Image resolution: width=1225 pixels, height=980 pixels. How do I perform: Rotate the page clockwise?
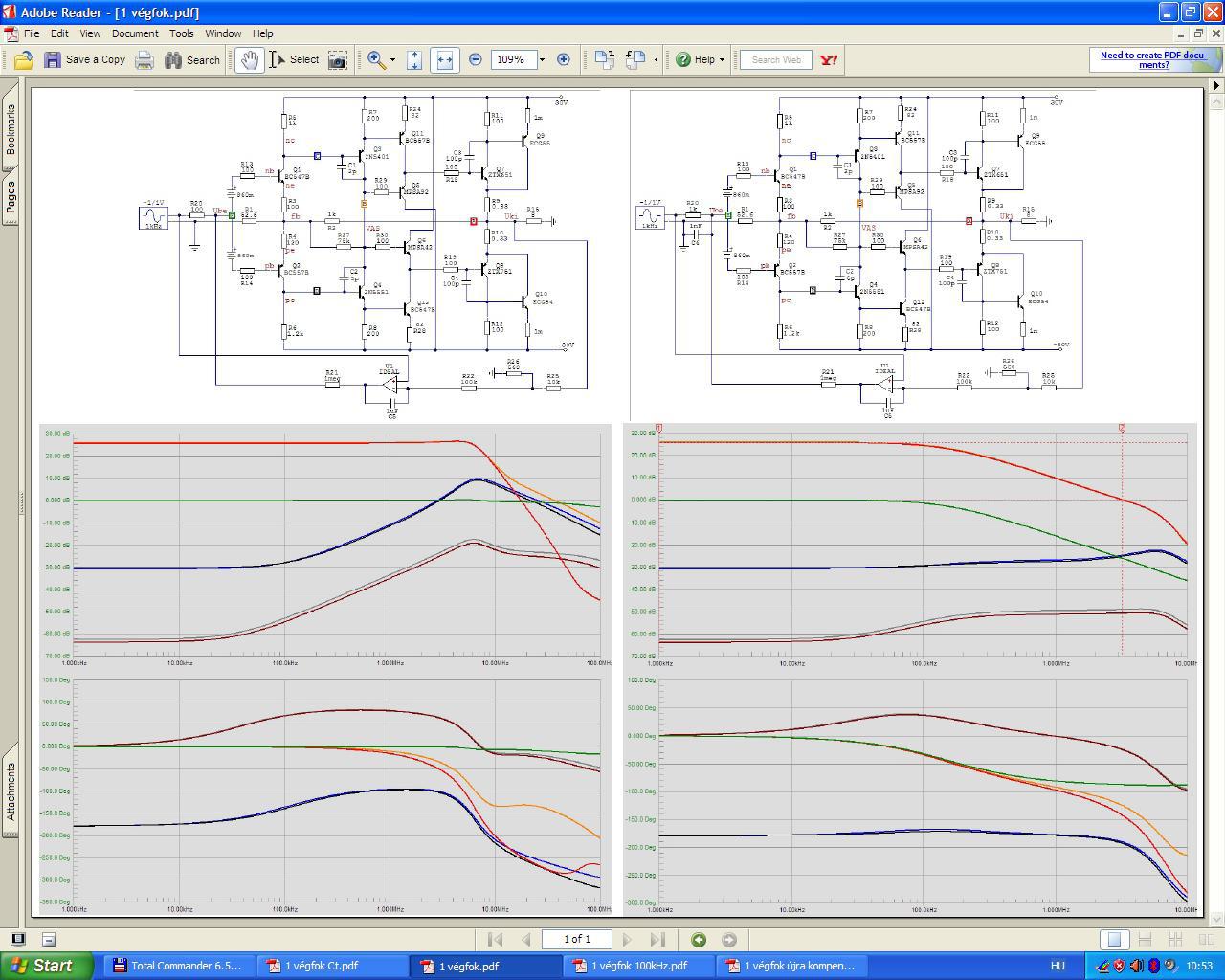pyautogui.click(x=604, y=59)
